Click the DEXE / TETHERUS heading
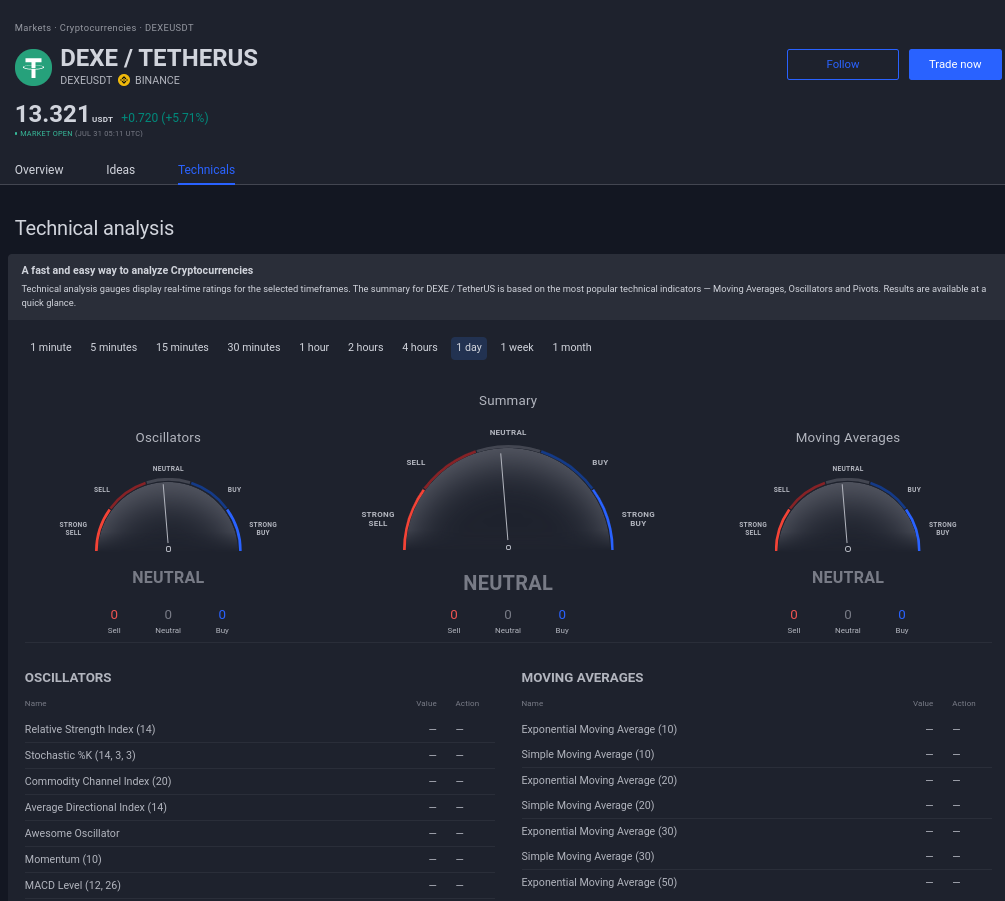The width and height of the screenshot is (1005, 901). pyautogui.click(x=159, y=58)
